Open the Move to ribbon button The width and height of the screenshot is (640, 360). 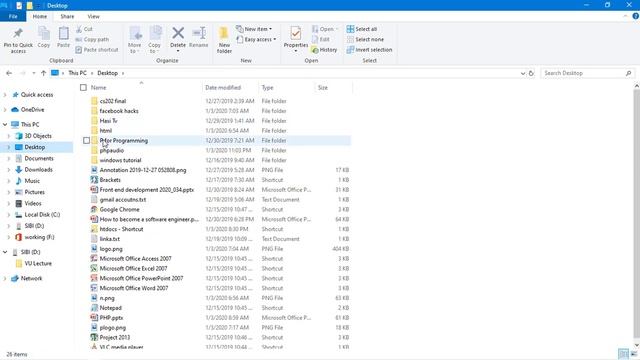(x=135, y=40)
